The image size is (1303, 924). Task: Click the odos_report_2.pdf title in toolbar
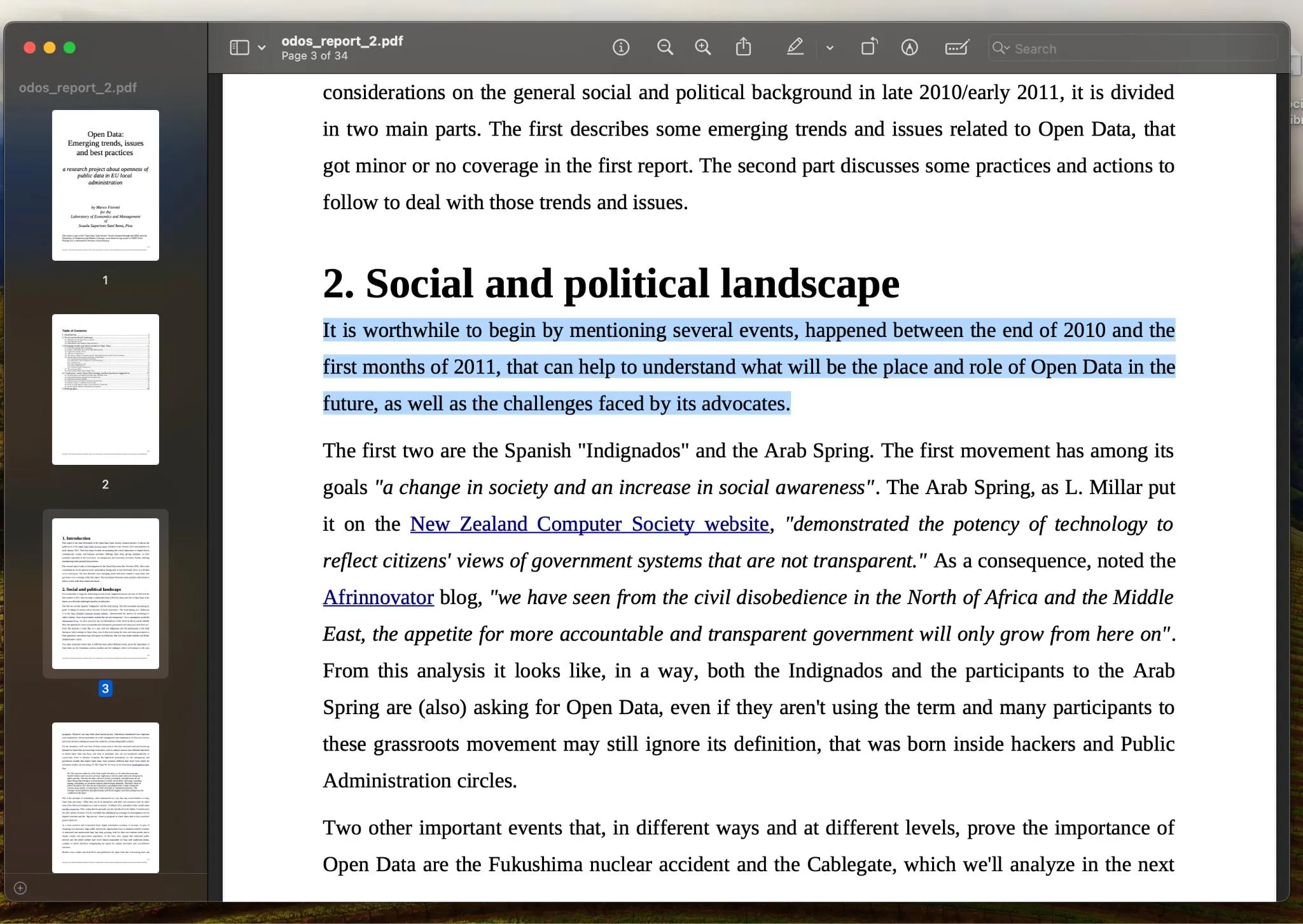(x=342, y=41)
